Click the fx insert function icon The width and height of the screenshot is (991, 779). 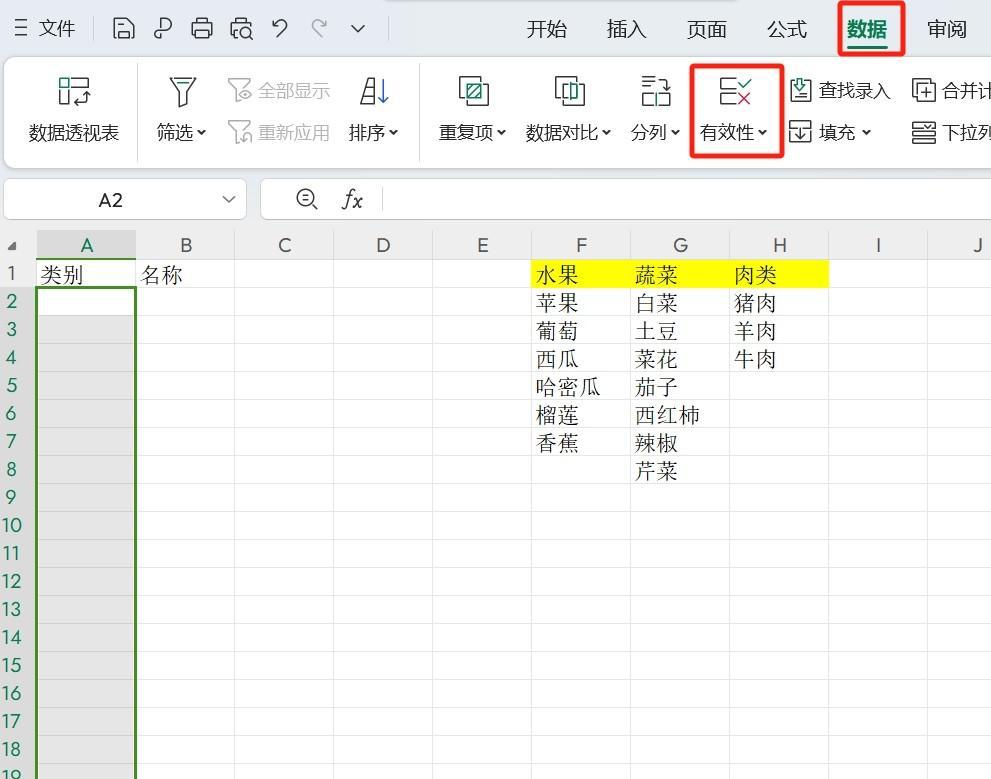point(352,200)
